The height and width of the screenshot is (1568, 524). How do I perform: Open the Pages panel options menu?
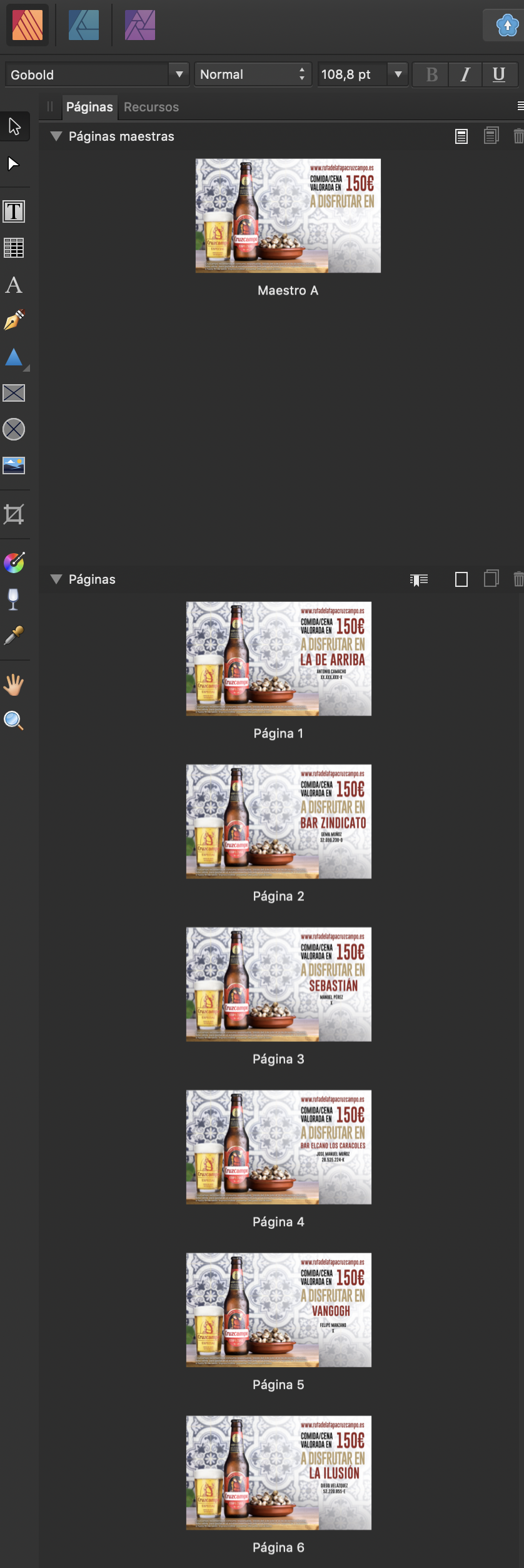[x=520, y=106]
